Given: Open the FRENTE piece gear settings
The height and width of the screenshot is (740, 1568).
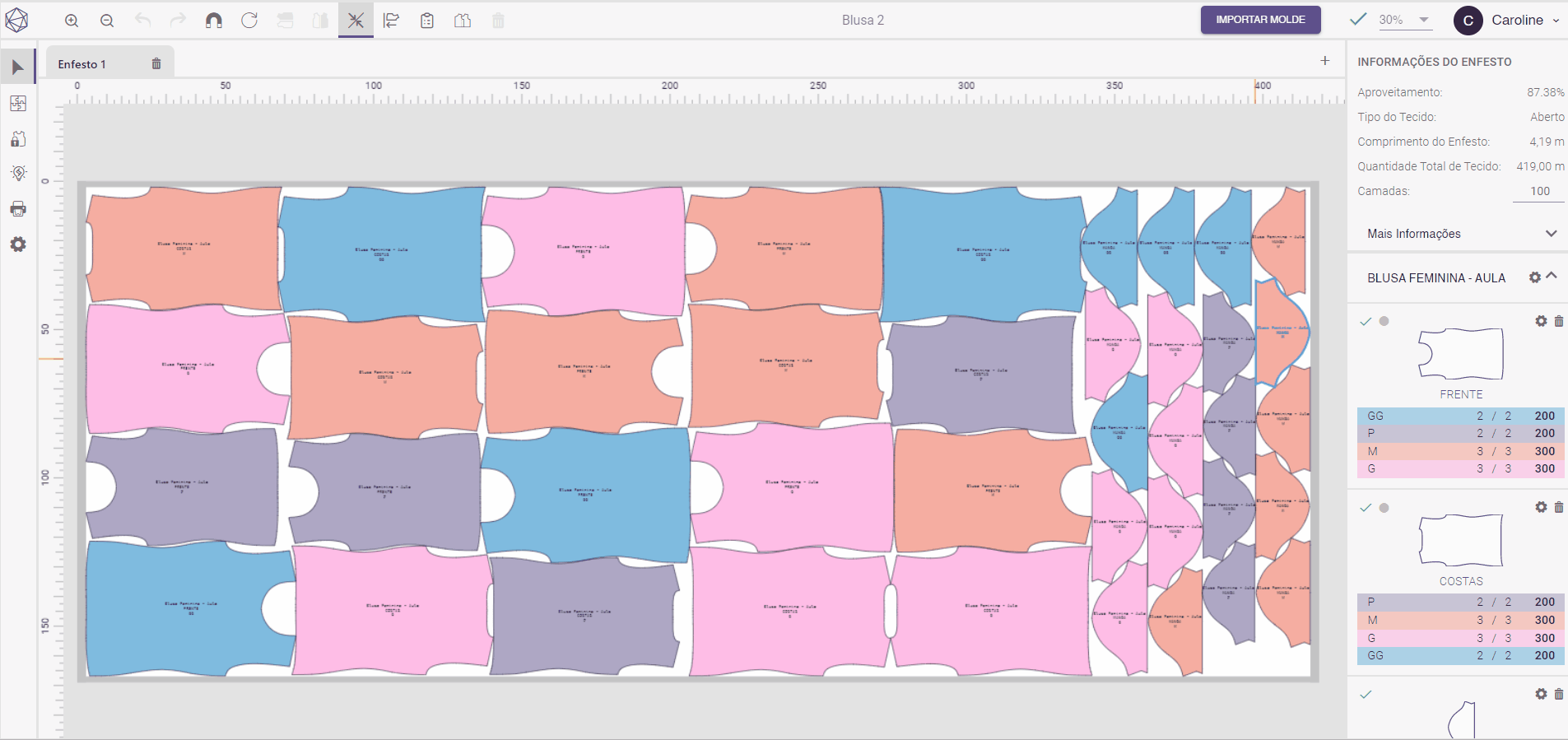Looking at the screenshot, I should (1541, 321).
